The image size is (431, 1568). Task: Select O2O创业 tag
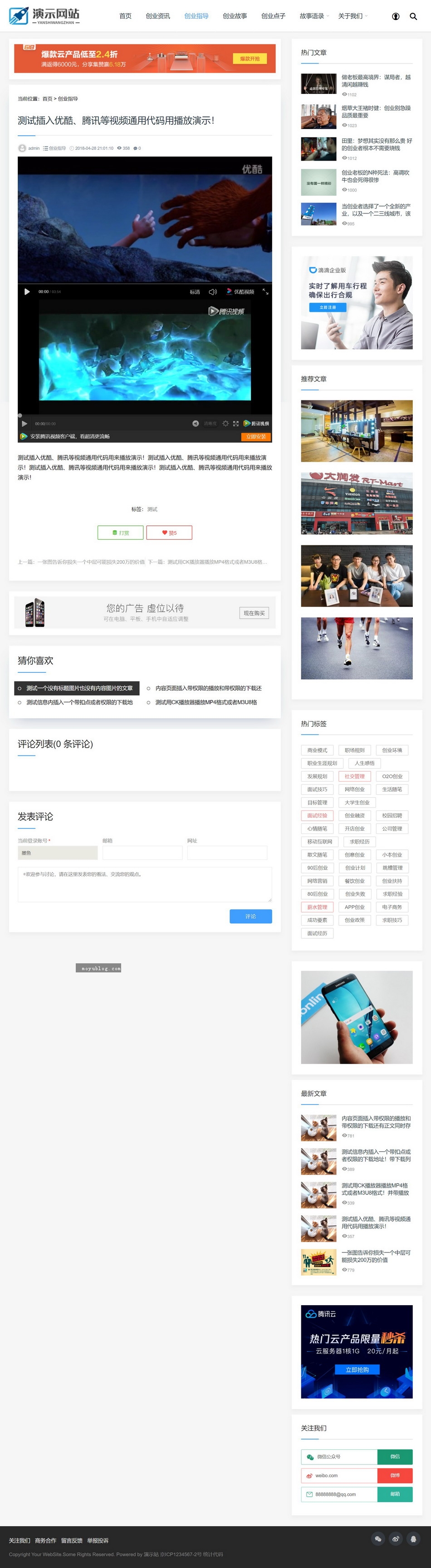(392, 776)
